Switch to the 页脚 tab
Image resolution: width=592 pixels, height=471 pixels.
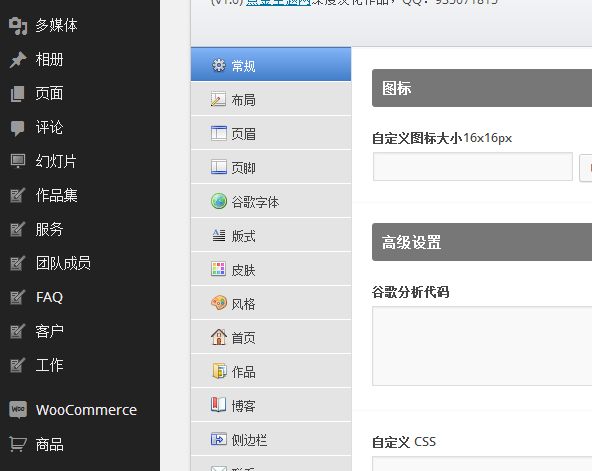(x=271, y=167)
